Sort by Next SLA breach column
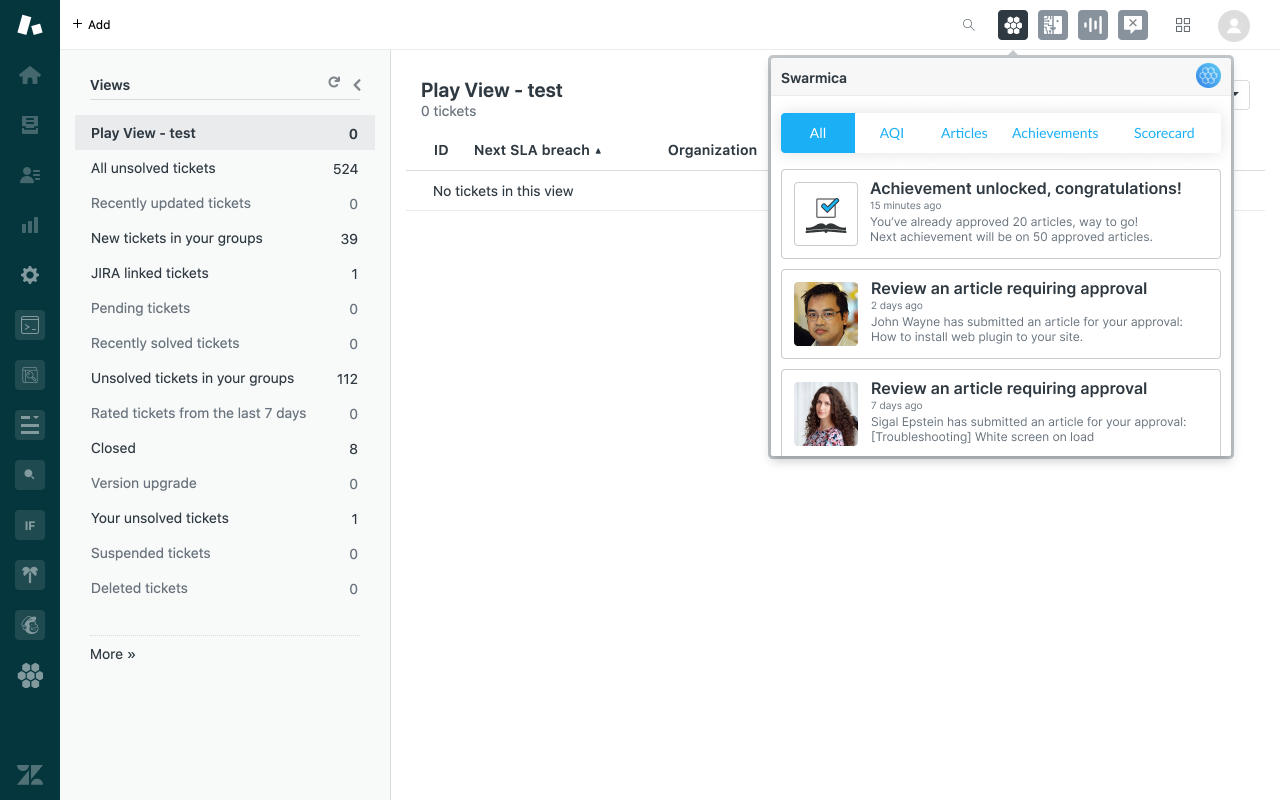The width and height of the screenshot is (1280, 800). [538, 150]
